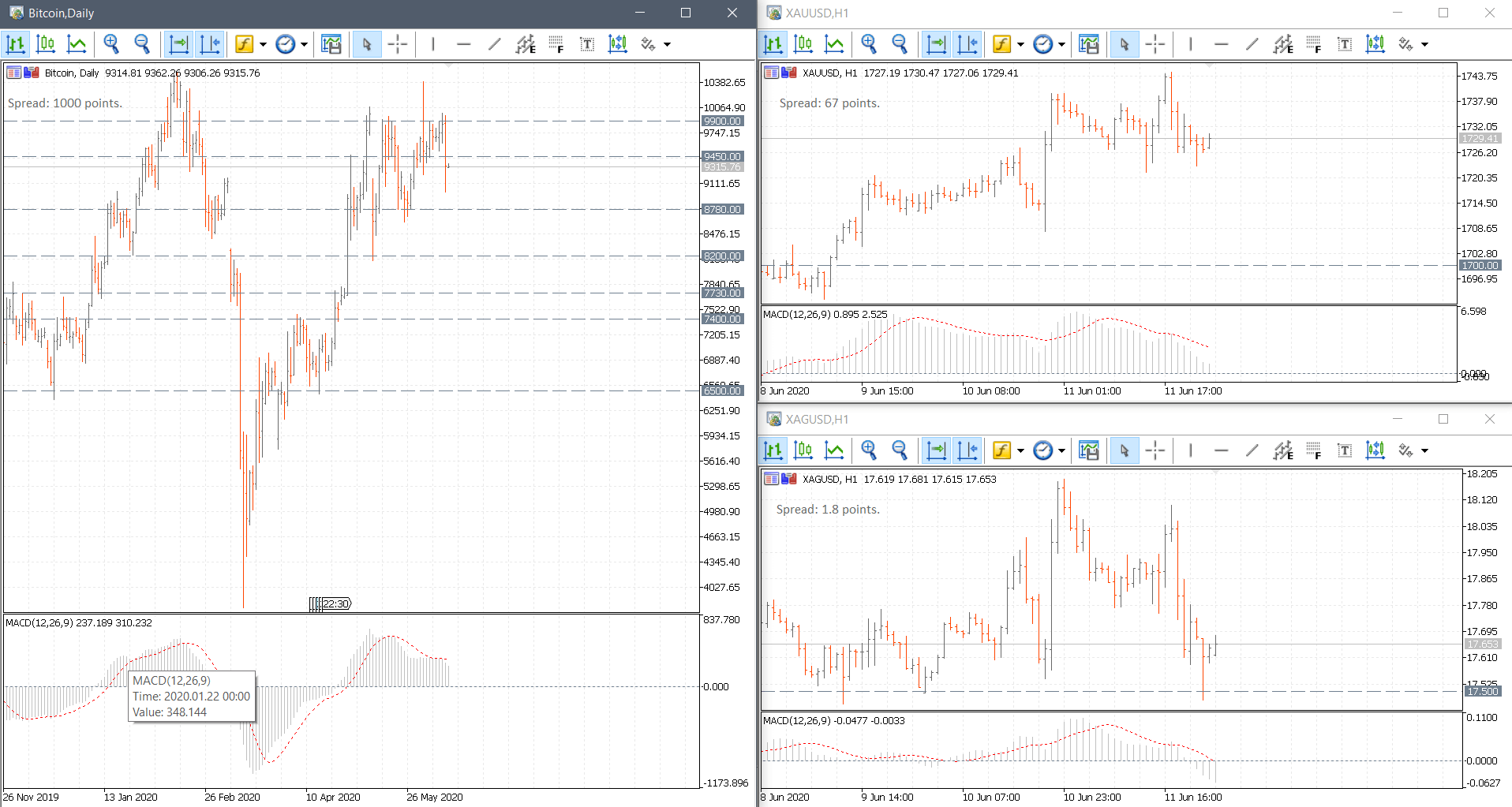The height and width of the screenshot is (807, 1512).
Task: Open Templates icon in XAUUSD toolbar
Action: coord(1089,44)
